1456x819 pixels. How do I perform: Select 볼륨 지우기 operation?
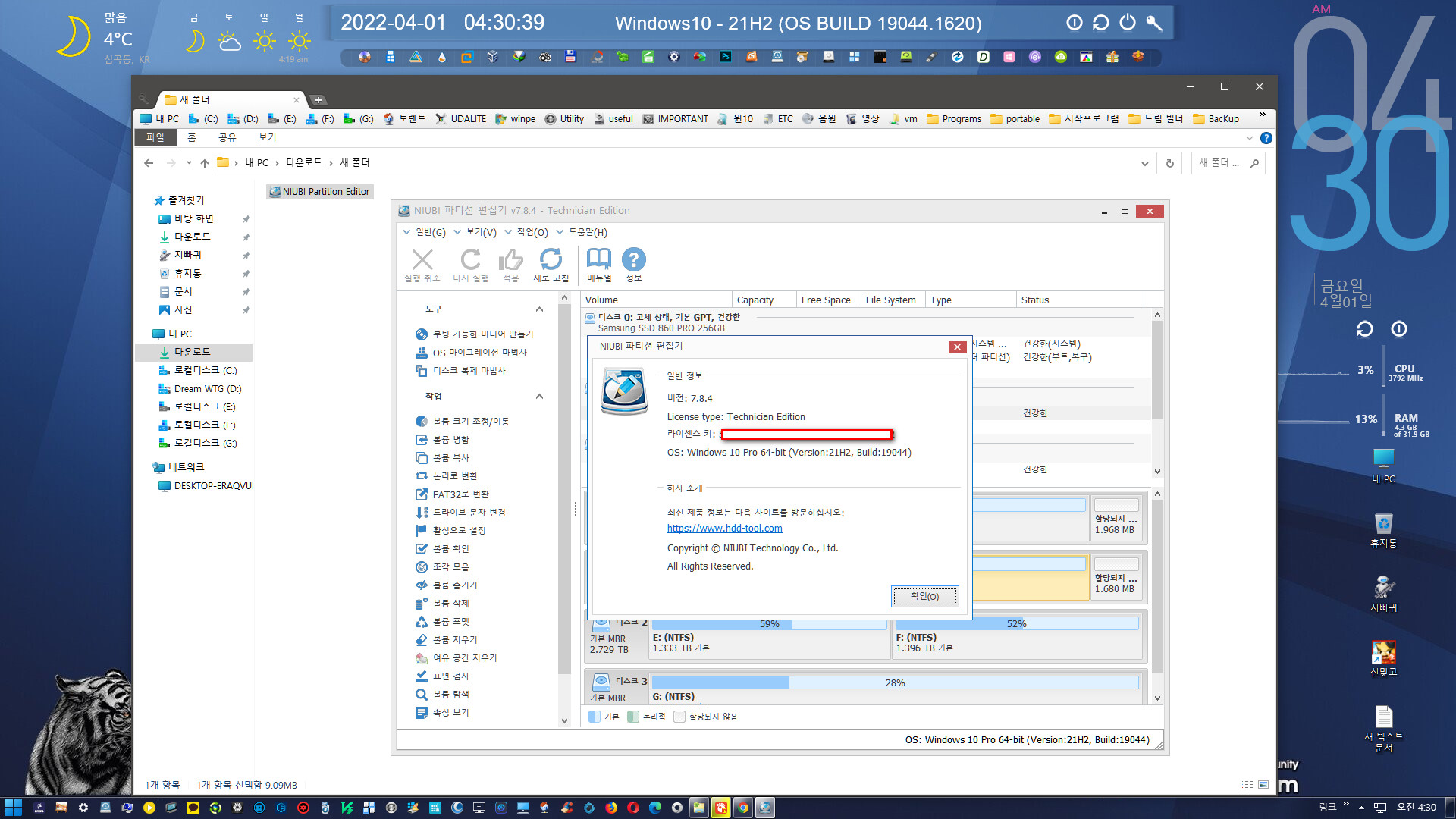click(447, 640)
